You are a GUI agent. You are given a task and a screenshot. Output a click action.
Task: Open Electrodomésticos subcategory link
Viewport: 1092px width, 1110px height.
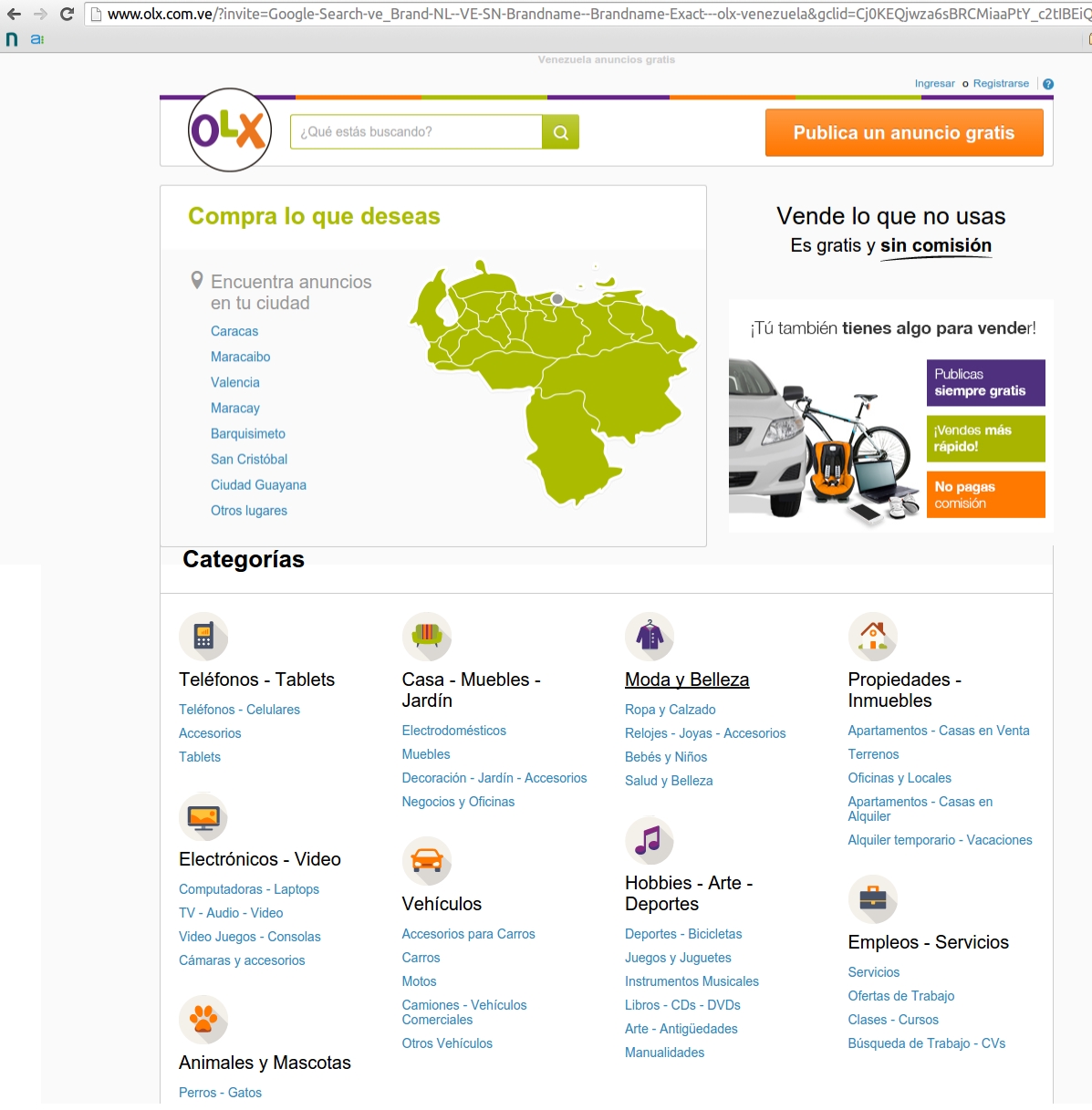454,730
